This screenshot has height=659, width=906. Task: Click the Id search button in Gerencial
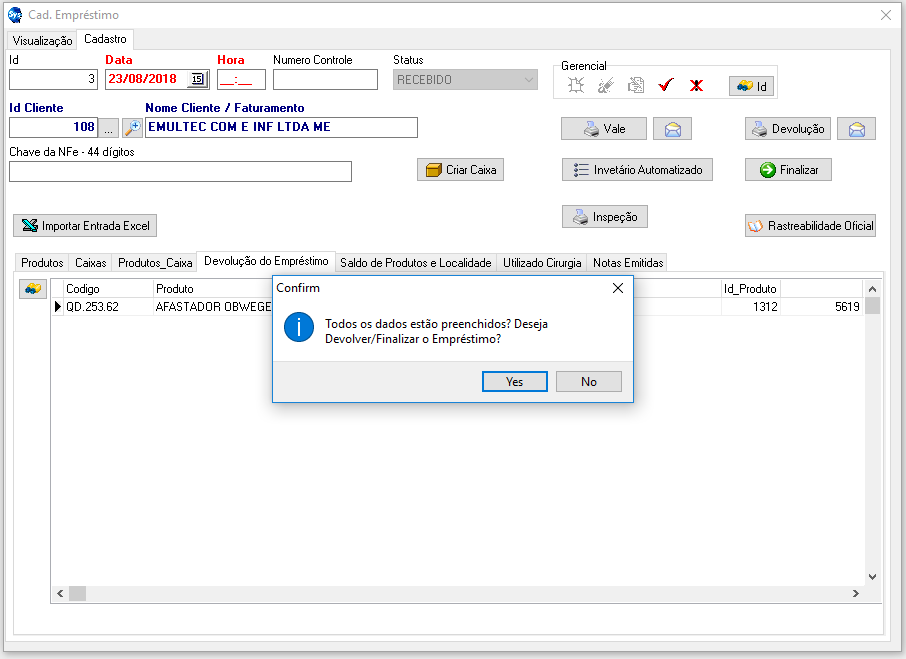(751, 86)
